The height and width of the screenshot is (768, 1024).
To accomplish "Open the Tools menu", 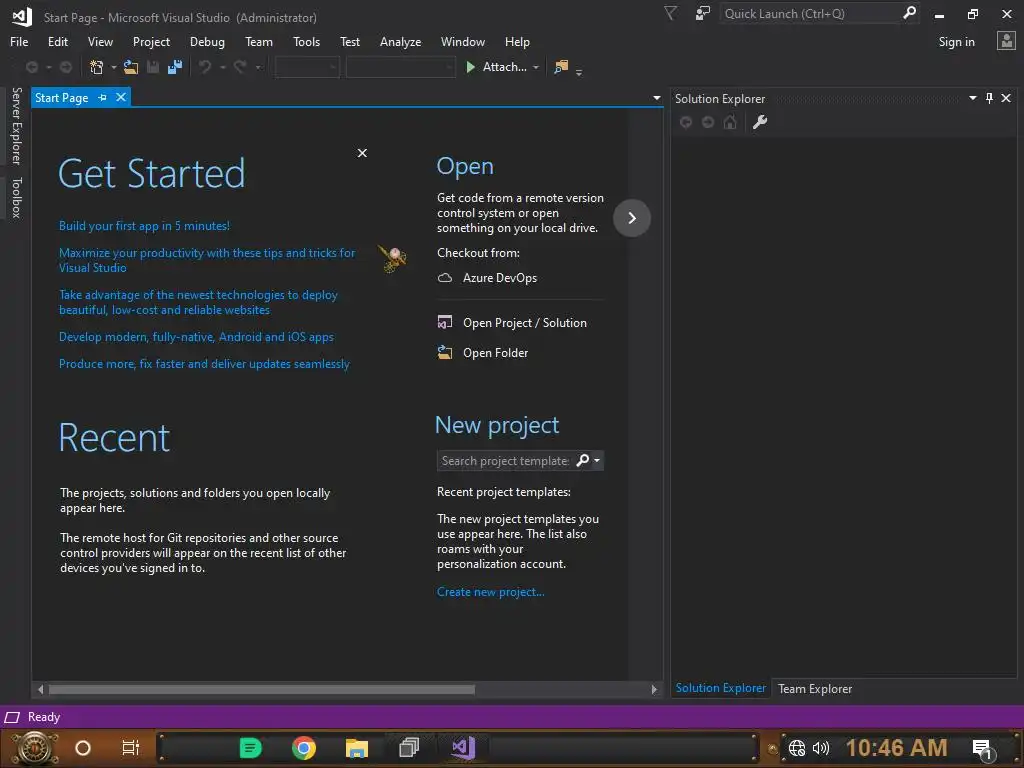I will point(306,42).
